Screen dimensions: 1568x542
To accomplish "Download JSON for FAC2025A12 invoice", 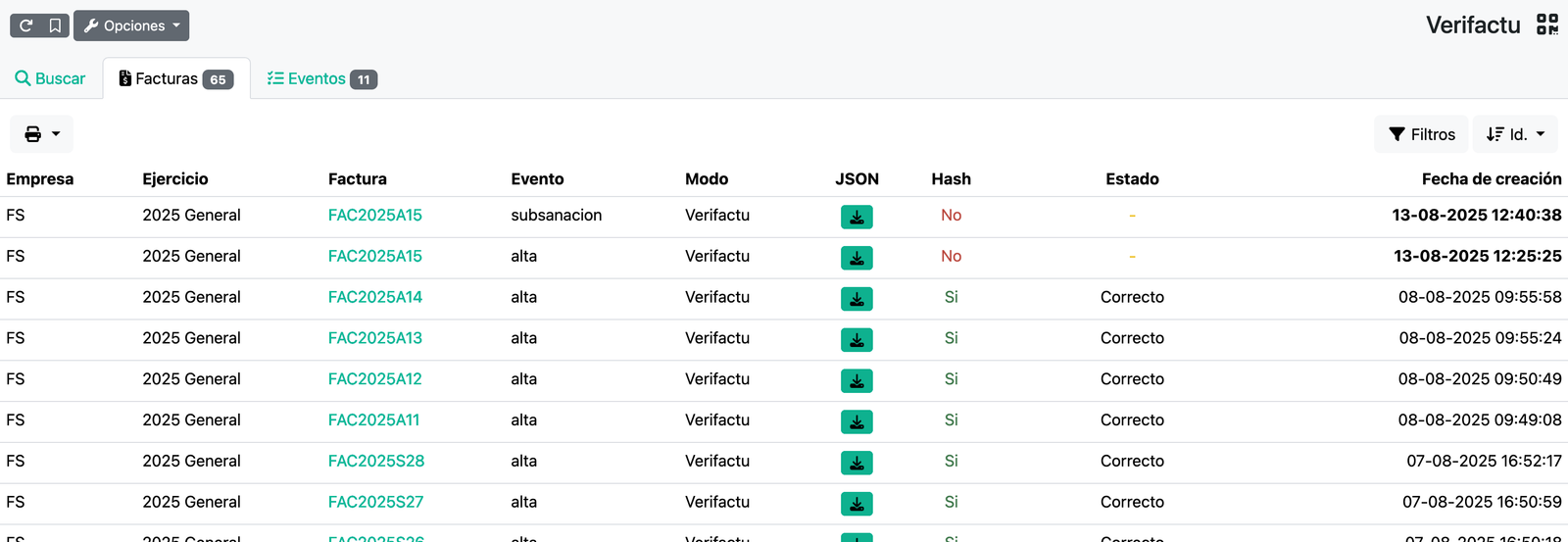I will 857,380.
